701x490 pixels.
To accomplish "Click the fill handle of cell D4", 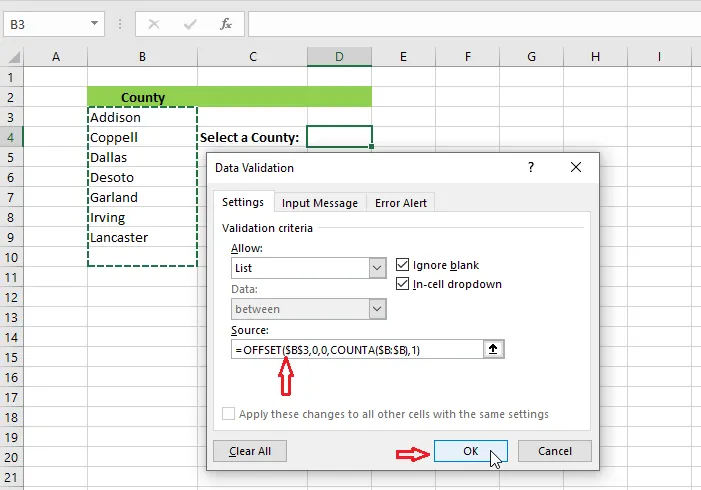I will point(372,147).
